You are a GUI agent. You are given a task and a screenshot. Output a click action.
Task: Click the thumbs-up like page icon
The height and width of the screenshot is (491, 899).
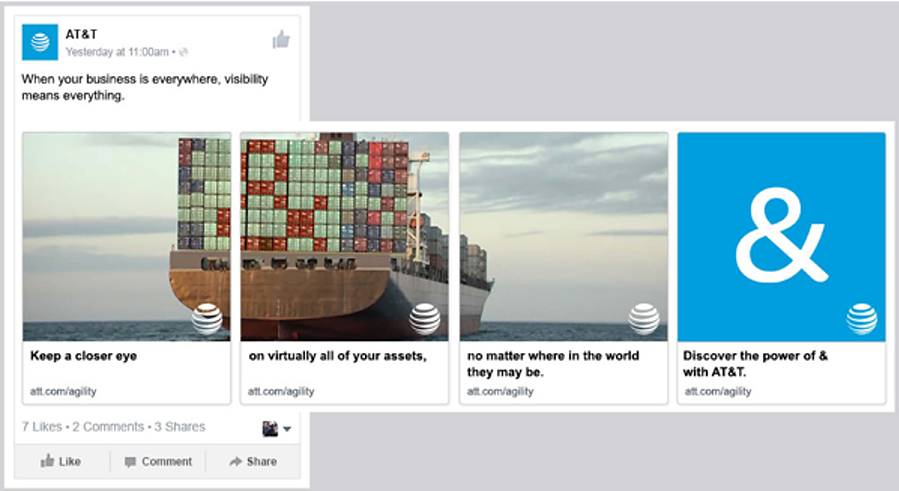tap(281, 40)
